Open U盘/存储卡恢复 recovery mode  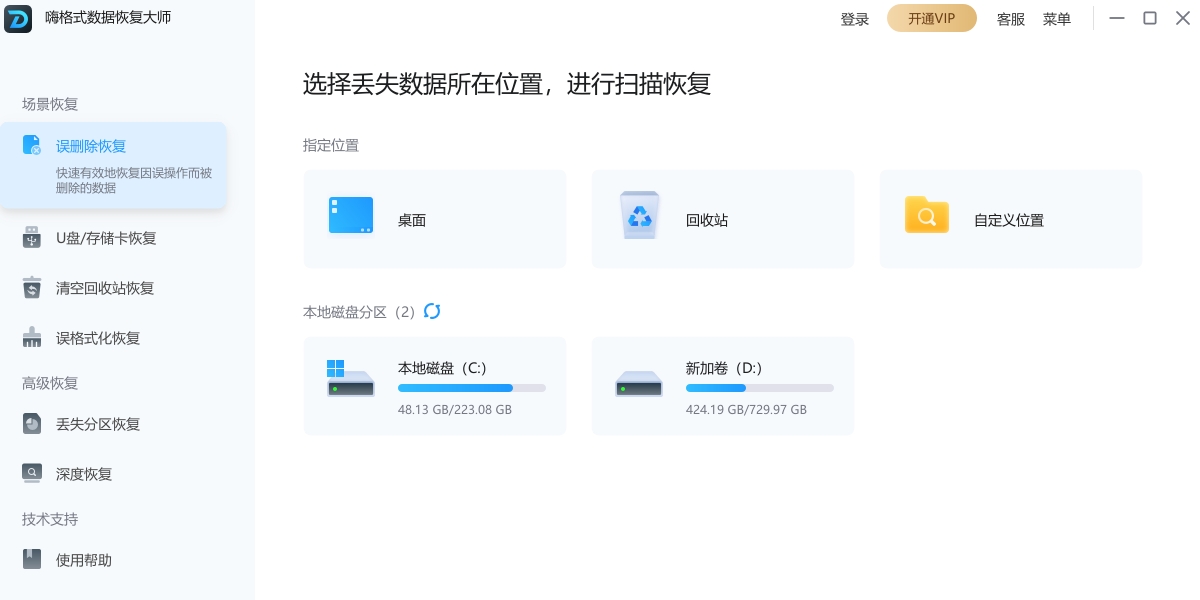click(105, 238)
